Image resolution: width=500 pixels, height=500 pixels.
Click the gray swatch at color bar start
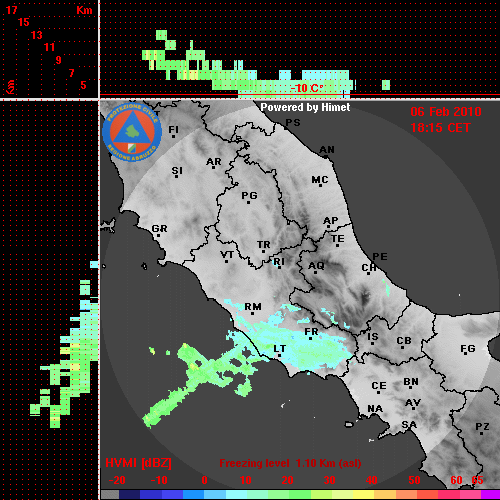[x=110, y=494]
